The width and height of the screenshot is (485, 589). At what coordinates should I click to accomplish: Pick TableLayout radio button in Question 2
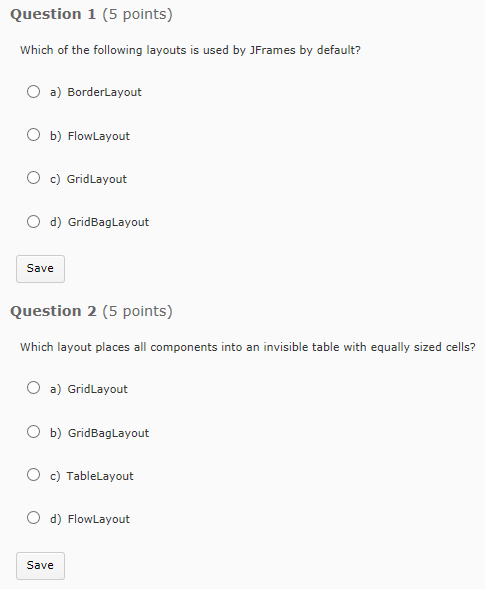click(x=33, y=475)
